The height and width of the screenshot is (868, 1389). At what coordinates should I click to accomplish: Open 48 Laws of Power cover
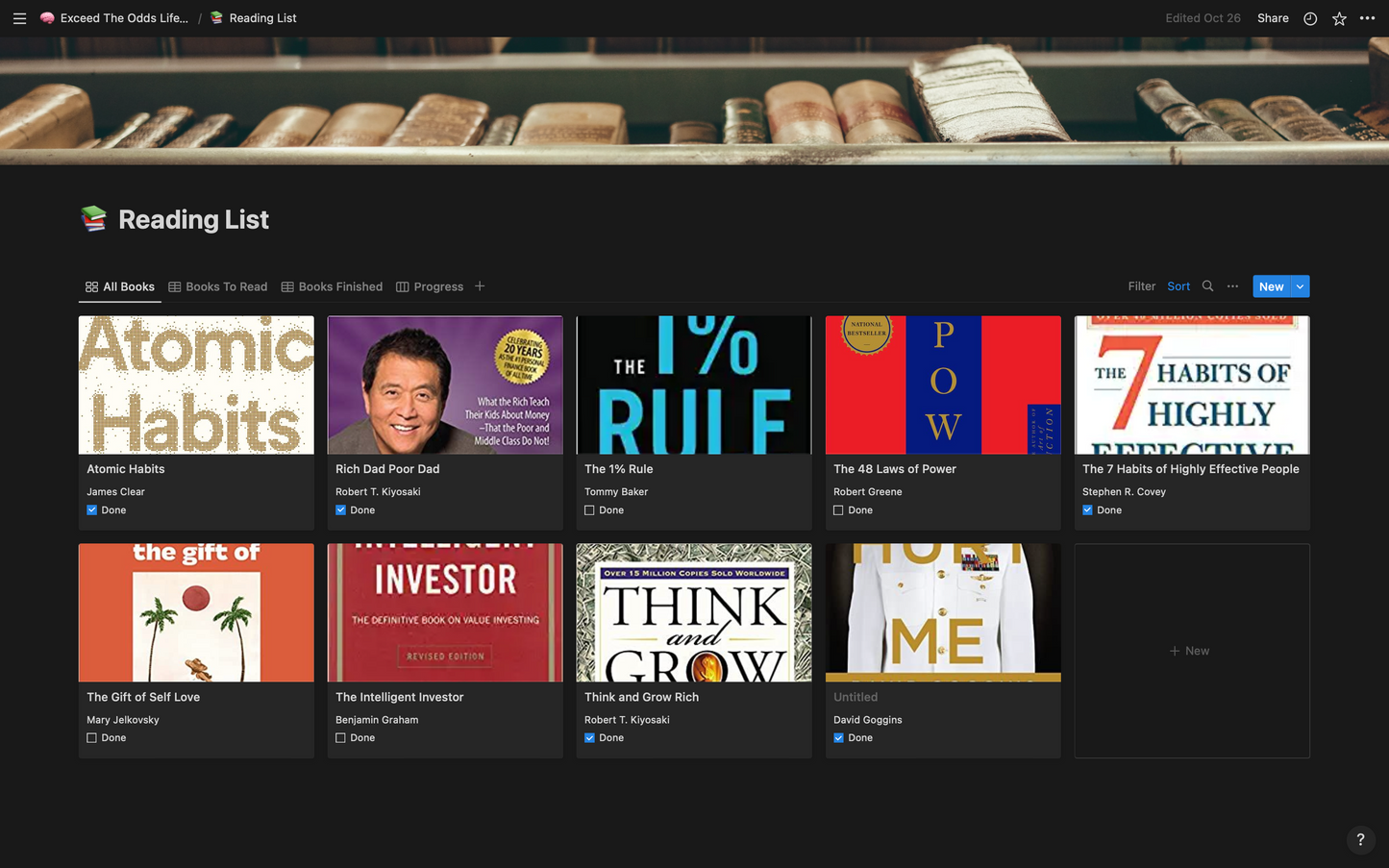[943, 384]
